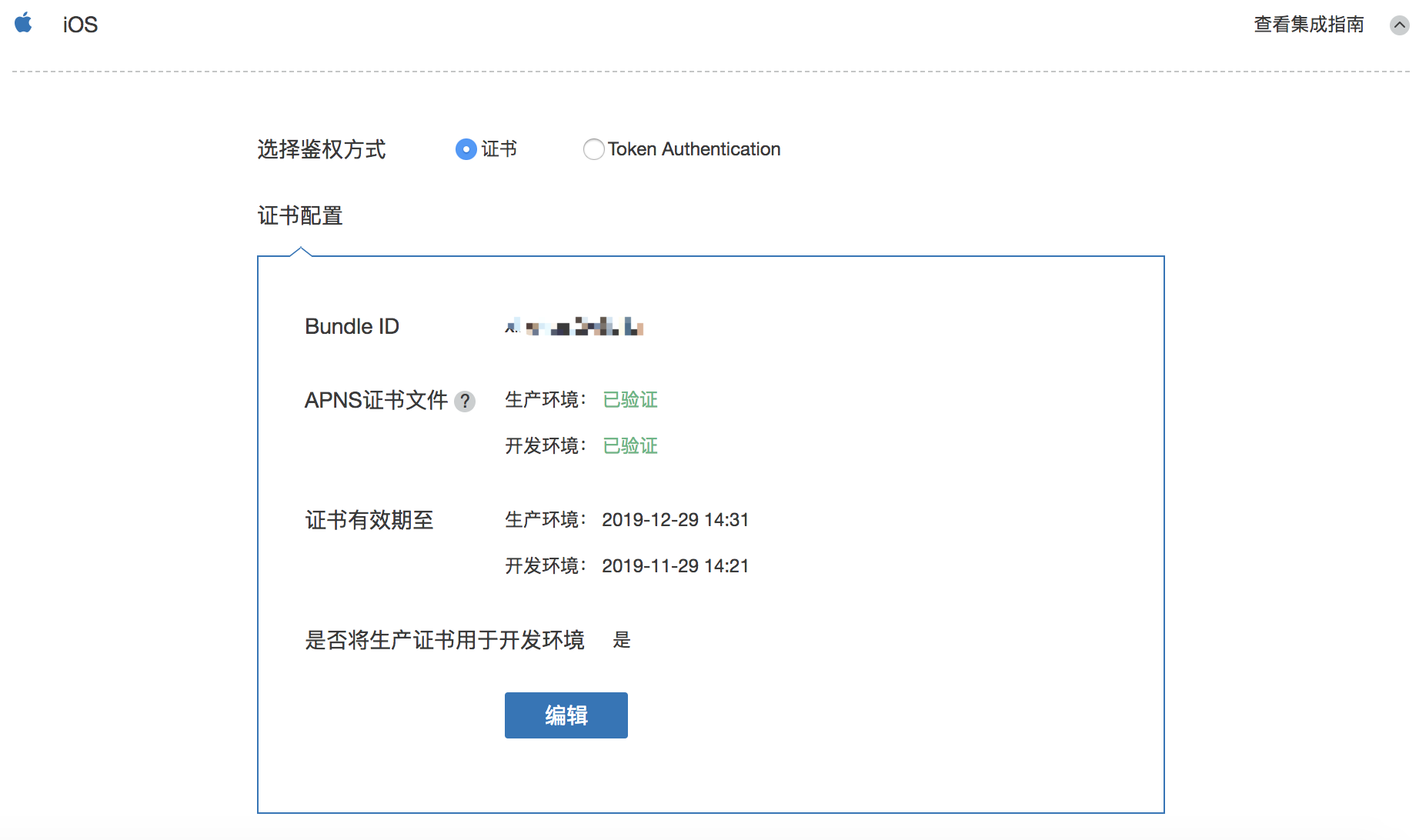The image size is (1419, 840).
Task: Click expiry date 2019-12-29 14:31
Action: coord(675,520)
